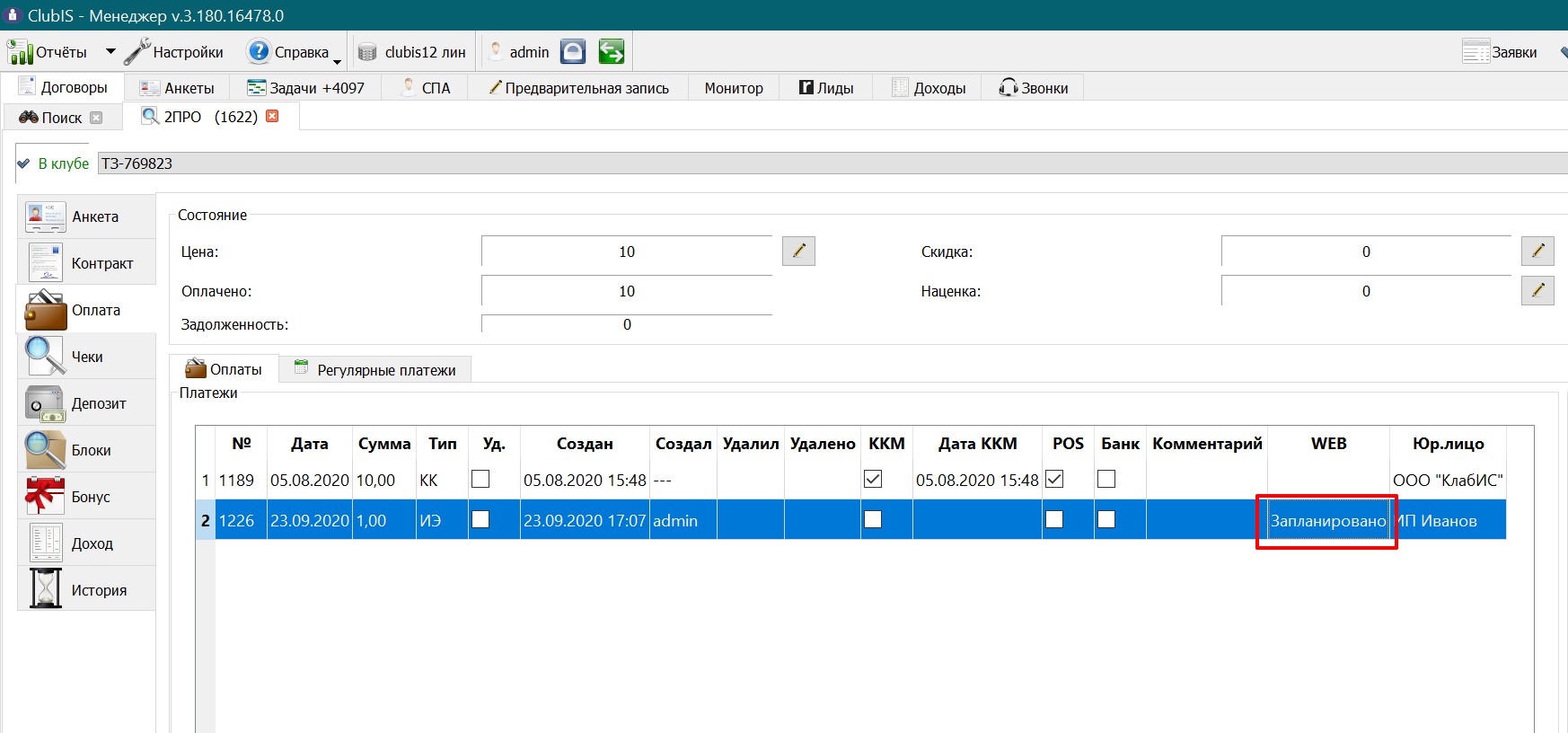Image resolution: width=1568 pixels, height=733 pixels.
Task: Open the Блоки sidebar section
Action: (86, 450)
